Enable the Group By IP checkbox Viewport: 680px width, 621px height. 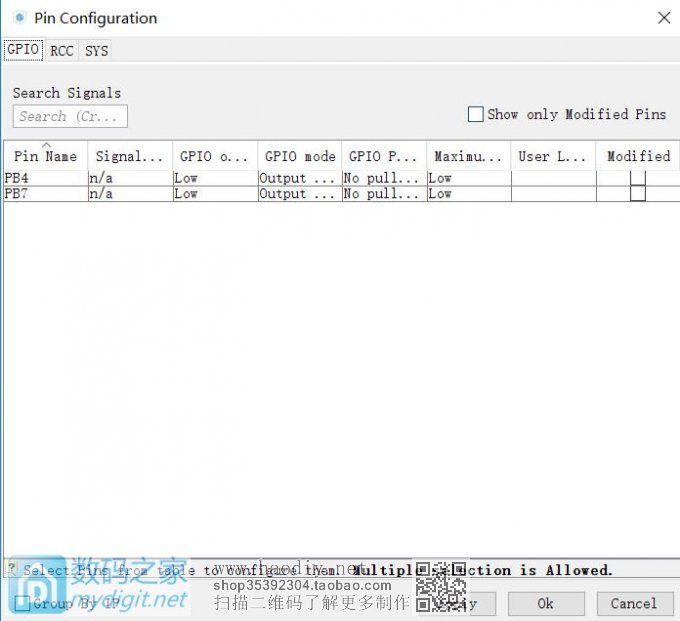pos(22,603)
